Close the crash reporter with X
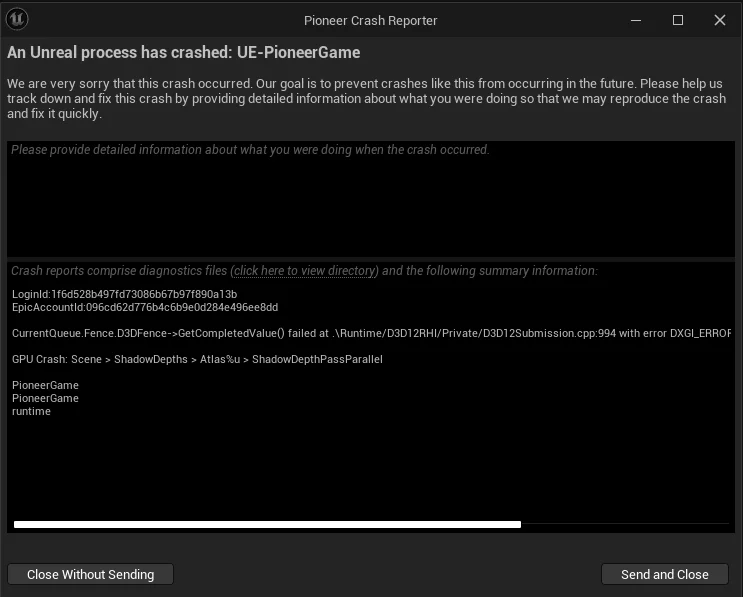 click(720, 20)
